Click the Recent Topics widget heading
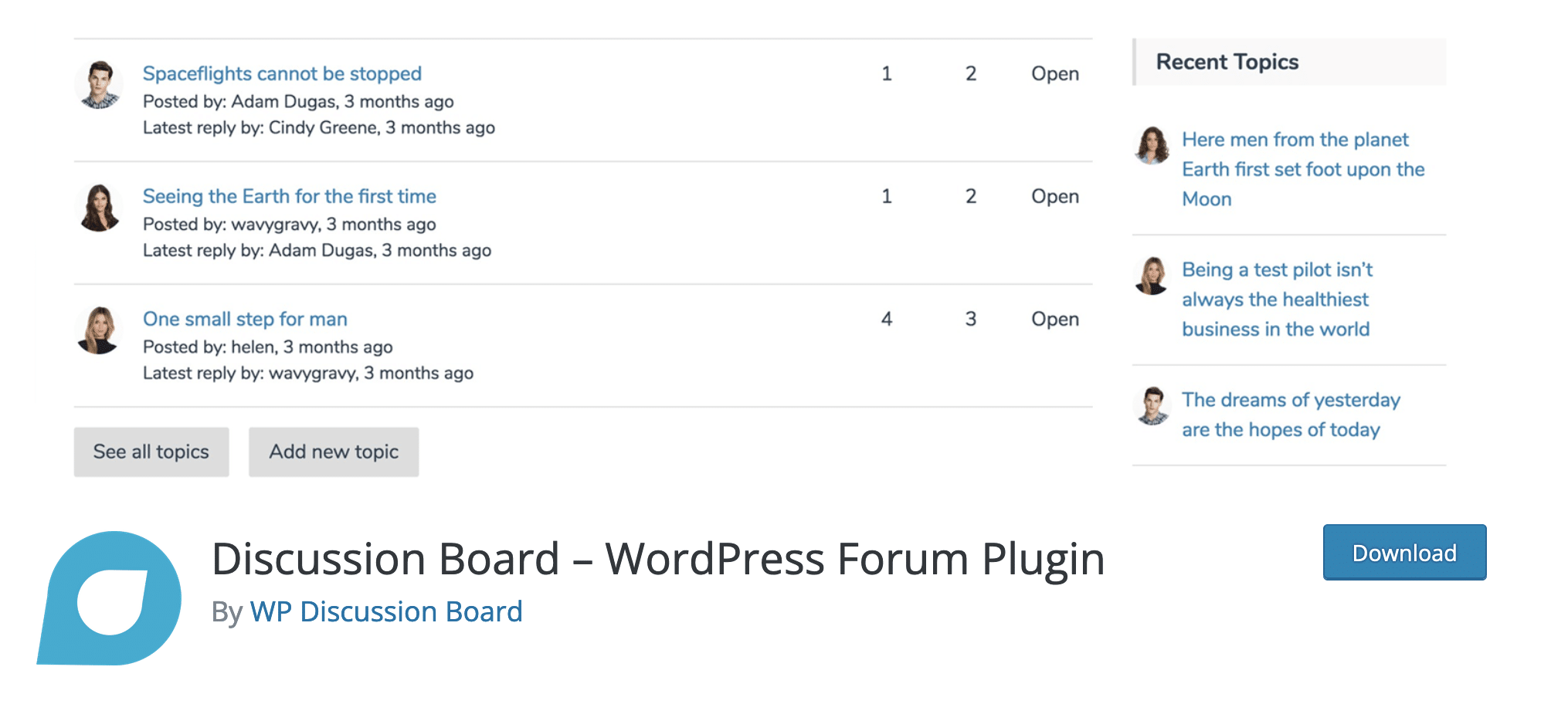 1227,62
